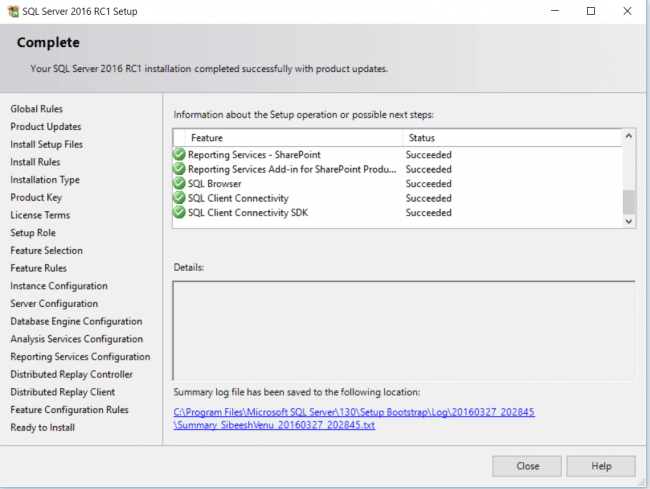Select Feature Rules step
The width and height of the screenshot is (650, 489).
click(x=39, y=268)
